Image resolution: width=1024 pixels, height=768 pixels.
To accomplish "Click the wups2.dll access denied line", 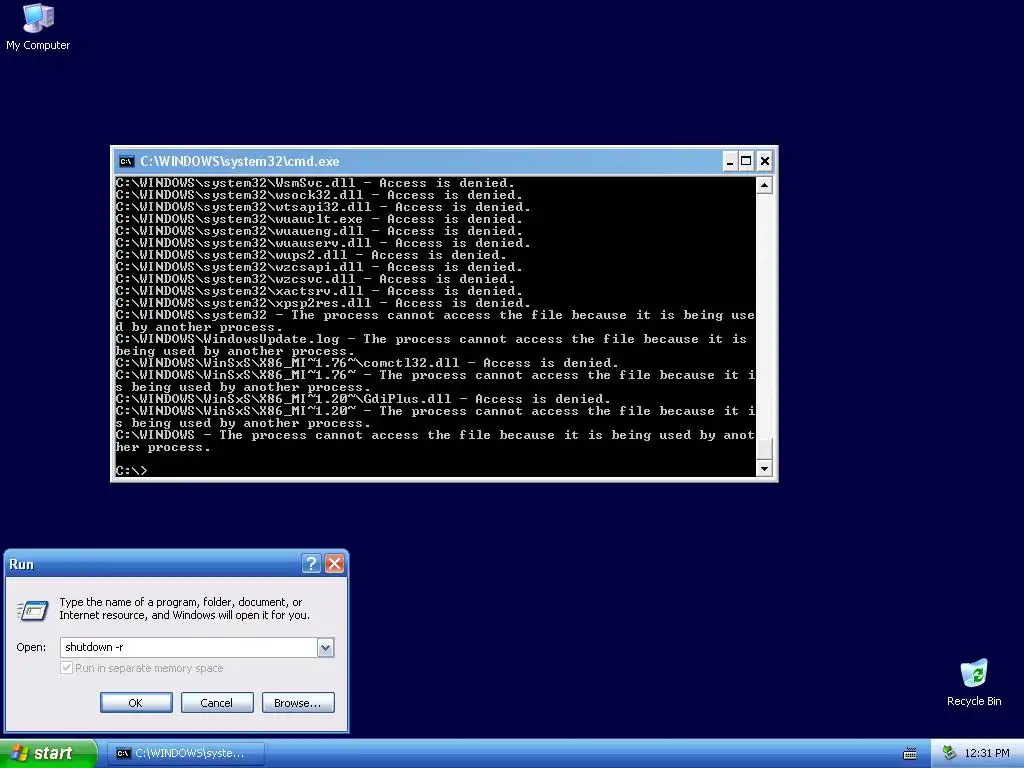I will click(x=312, y=255).
